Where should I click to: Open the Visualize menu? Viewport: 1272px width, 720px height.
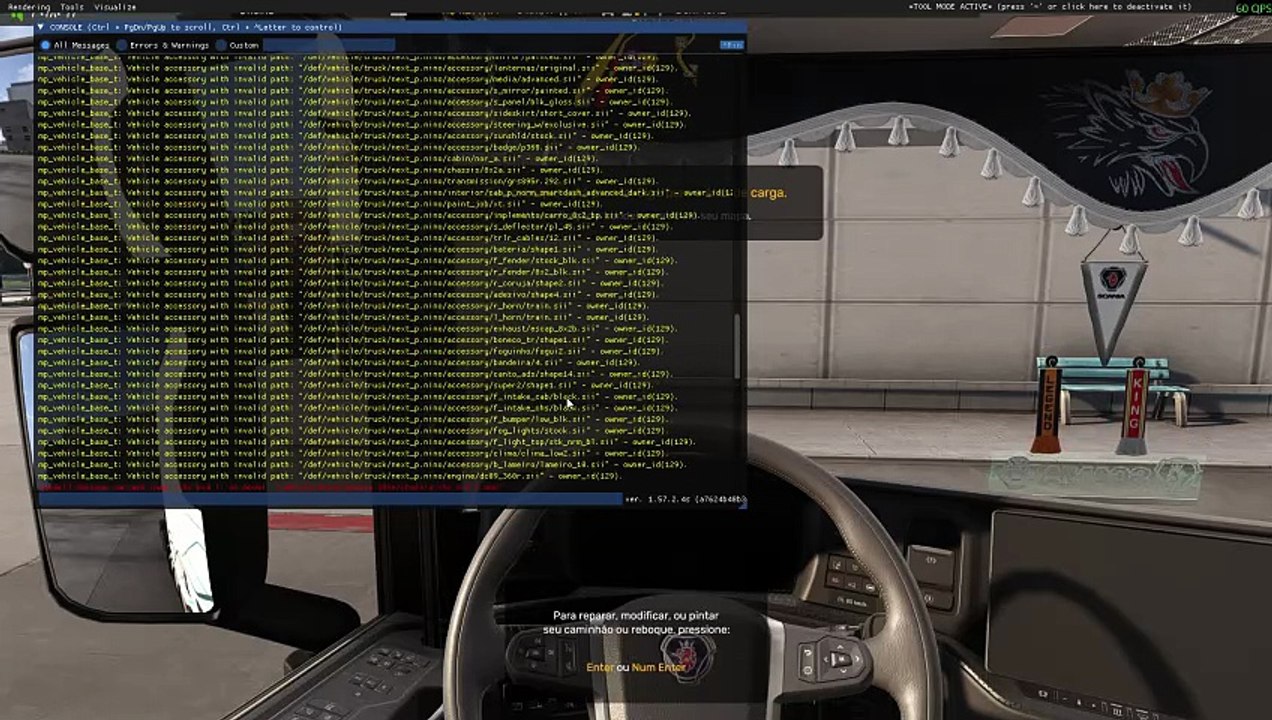pos(115,7)
